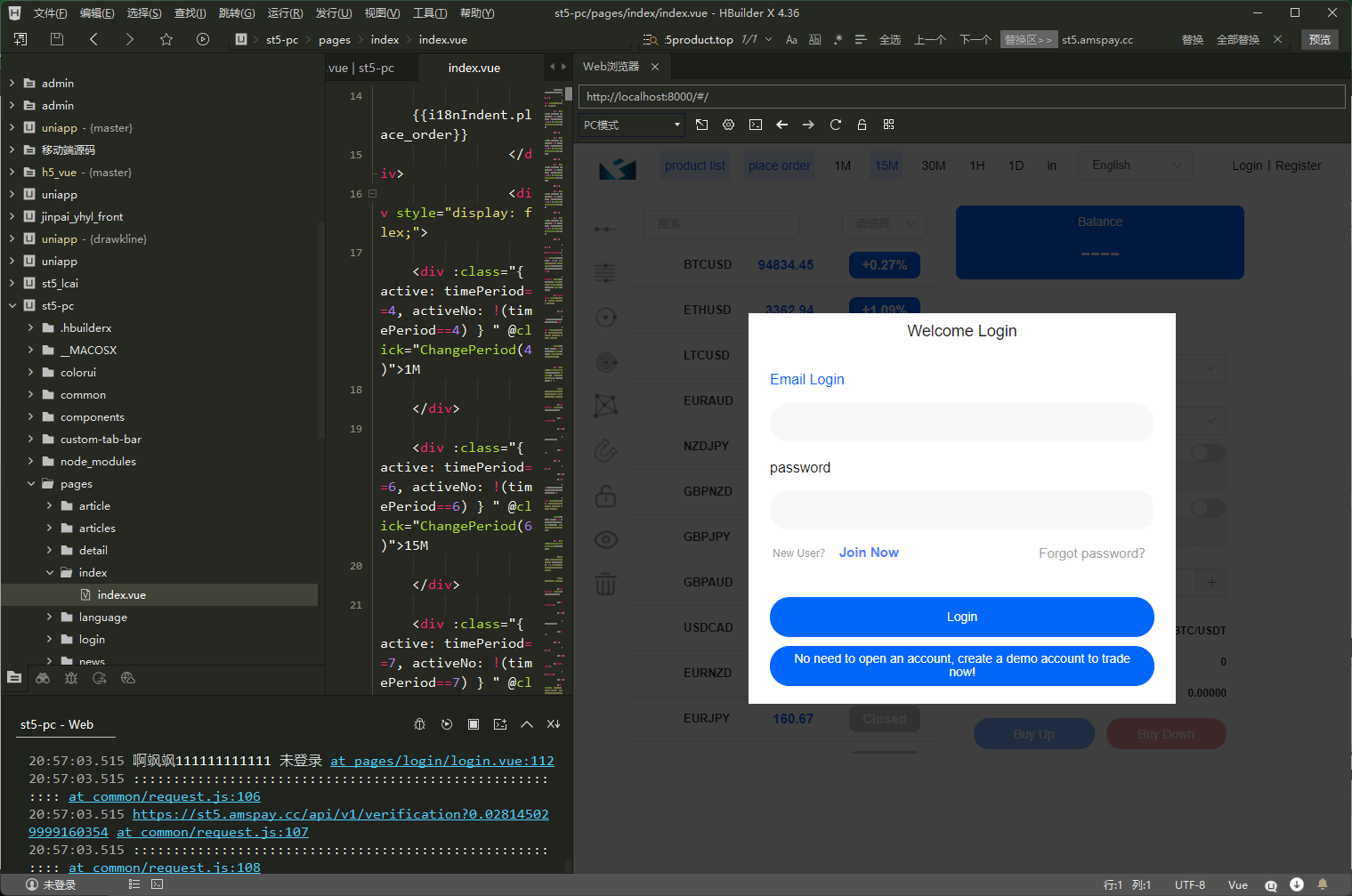Click the star bookmark icon
This screenshot has width=1352, height=896.
[166, 39]
